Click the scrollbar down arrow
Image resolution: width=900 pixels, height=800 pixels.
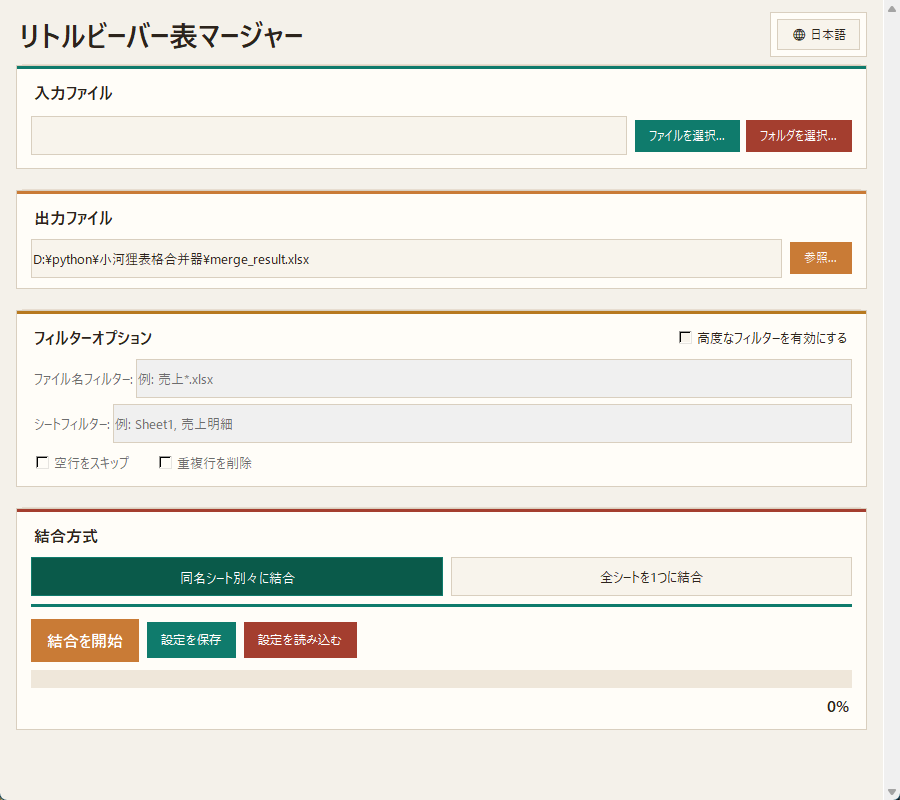pyautogui.click(x=891, y=793)
